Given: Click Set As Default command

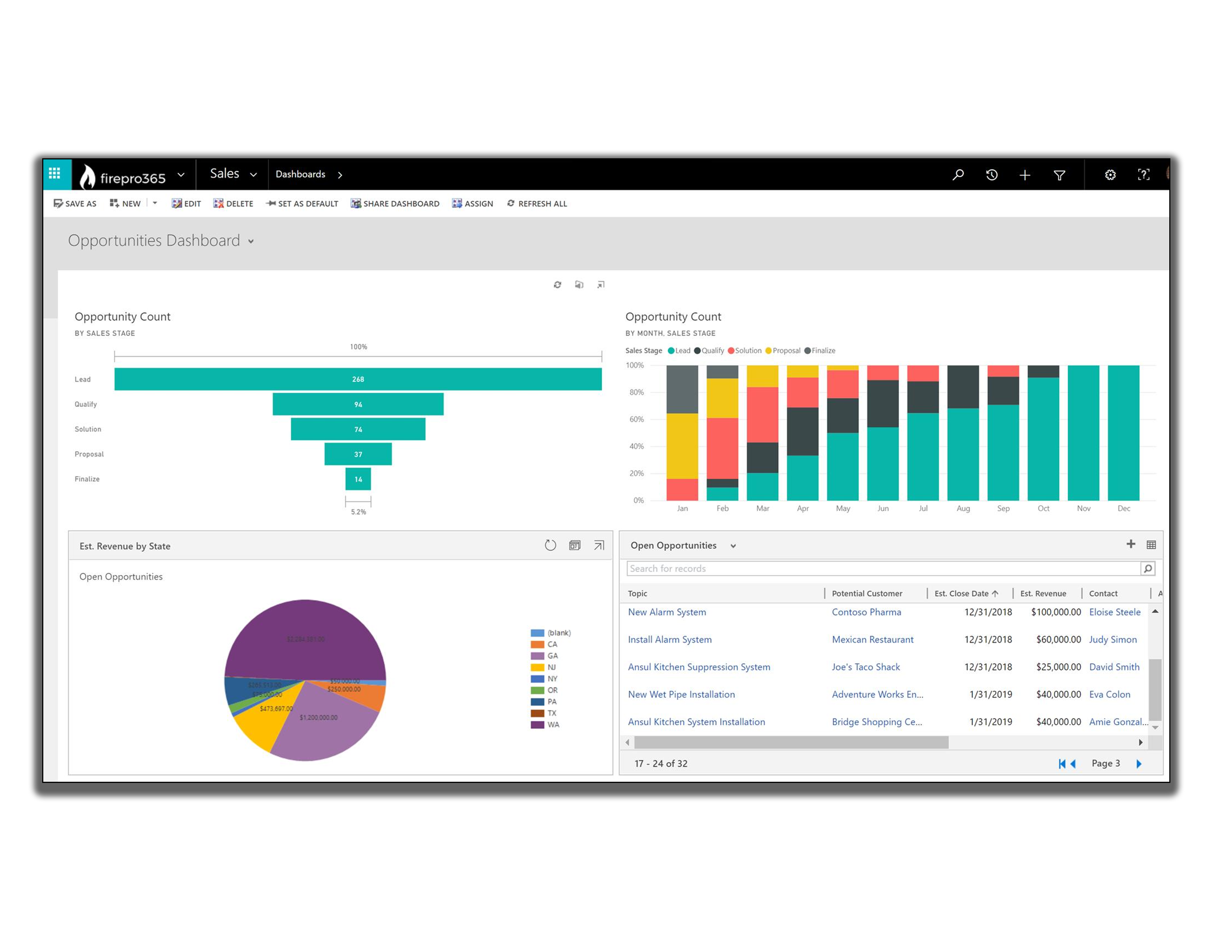Looking at the screenshot, I should pos(302,203).
